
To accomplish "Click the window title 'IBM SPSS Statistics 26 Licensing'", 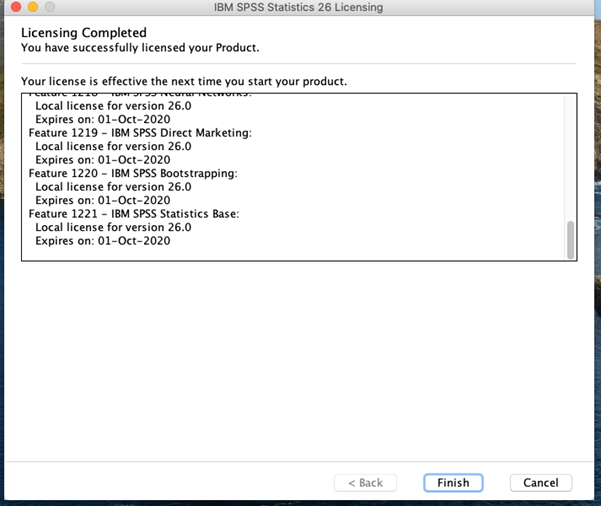I will point(298,7).
